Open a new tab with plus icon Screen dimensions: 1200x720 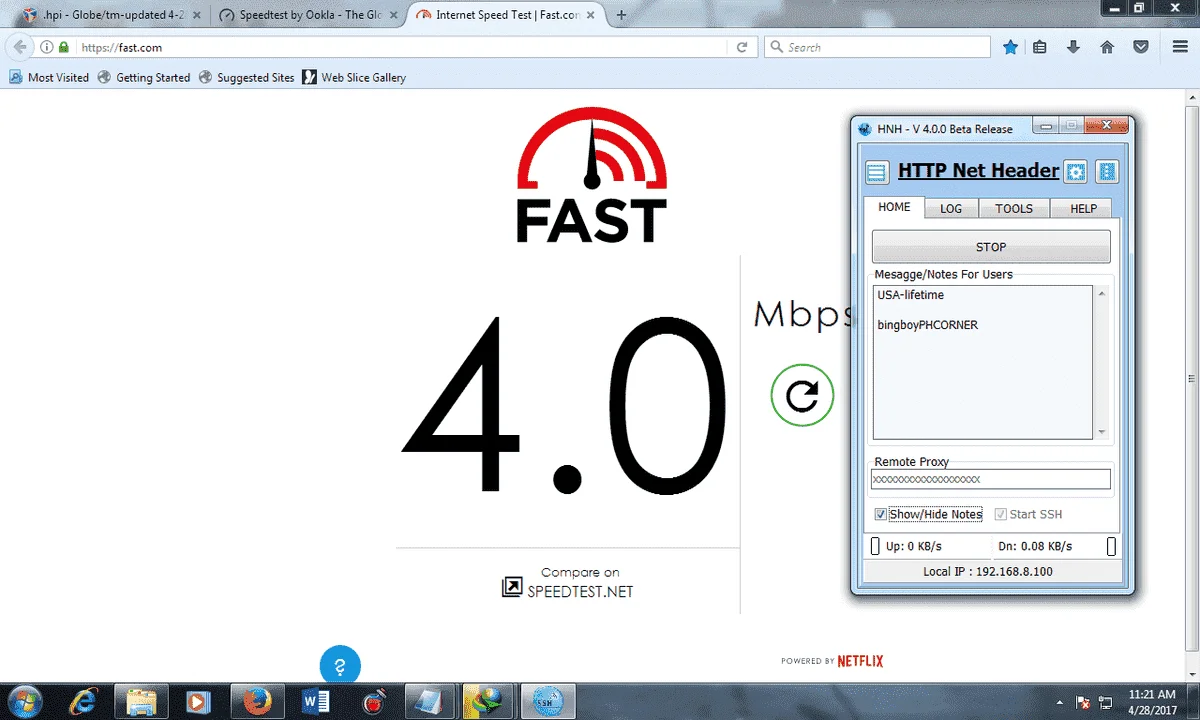tap(622, 15)
